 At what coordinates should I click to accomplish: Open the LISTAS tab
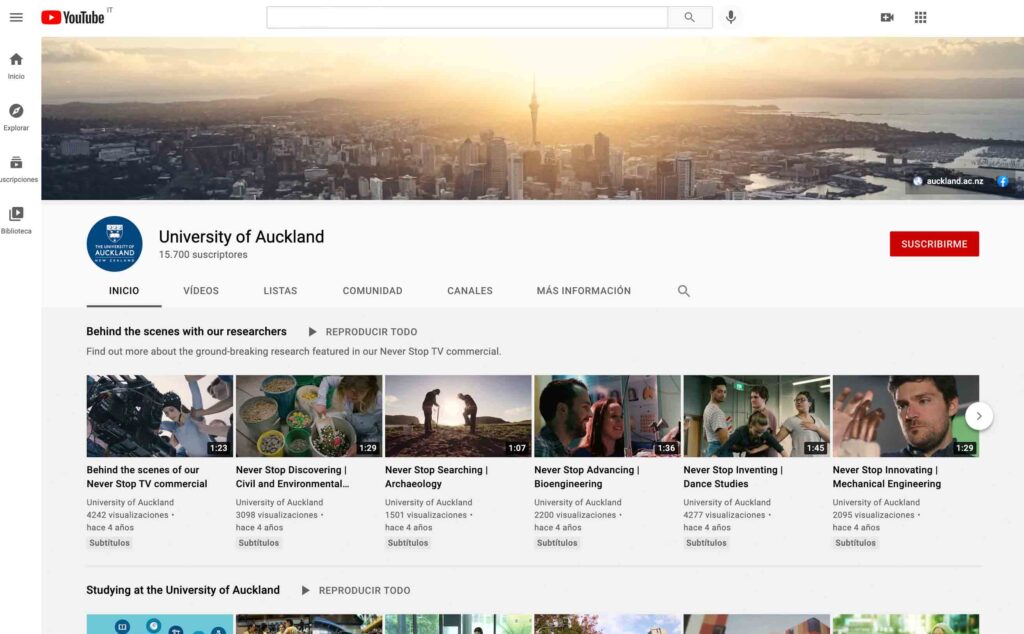tap(280, 291)
